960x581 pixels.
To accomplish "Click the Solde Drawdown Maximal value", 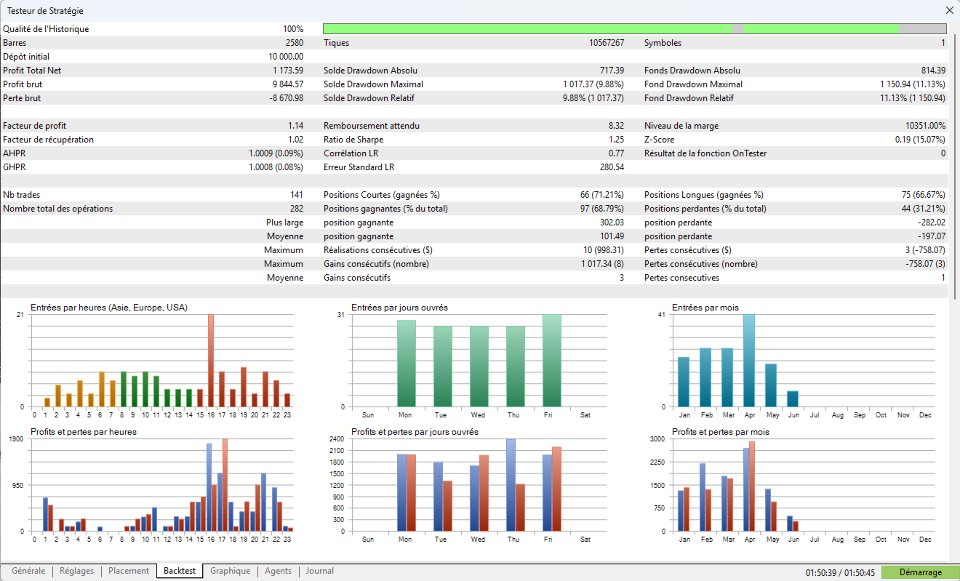I will coord(593,84).
